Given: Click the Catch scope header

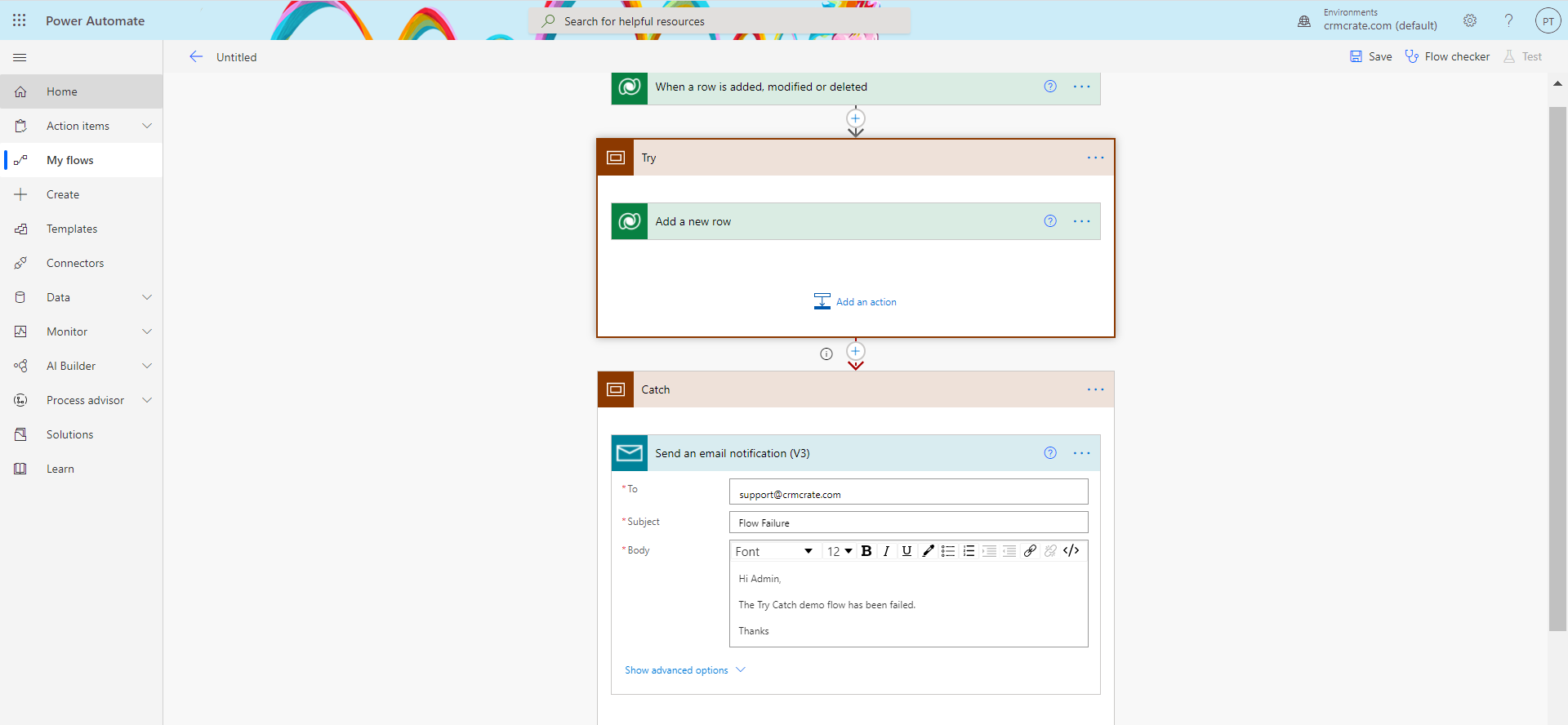Looking at the screenshot, I should [x=855, y=389].
